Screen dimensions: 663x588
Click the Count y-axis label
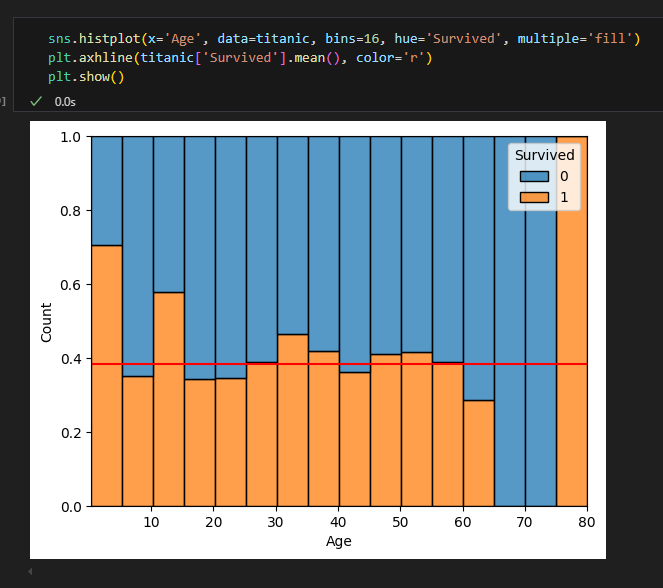tap(46, 322)
